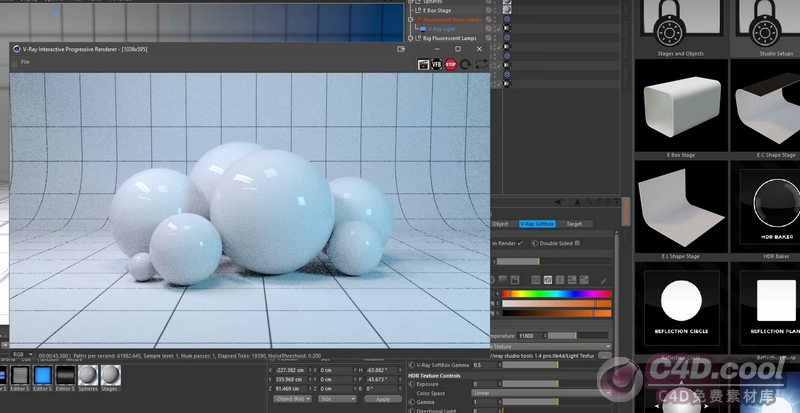This screenshot has width=800, height=413.
Task: Open the Reflection Plane preset thumbnail
Action: pos(765,307)
